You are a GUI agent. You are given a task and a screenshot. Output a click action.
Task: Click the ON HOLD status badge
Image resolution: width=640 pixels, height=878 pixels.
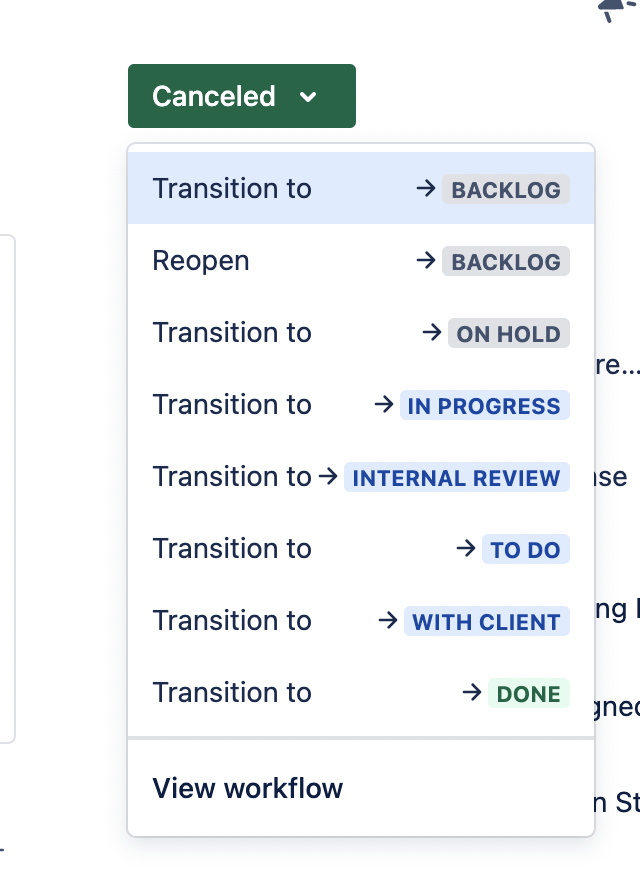click(508, 333)
